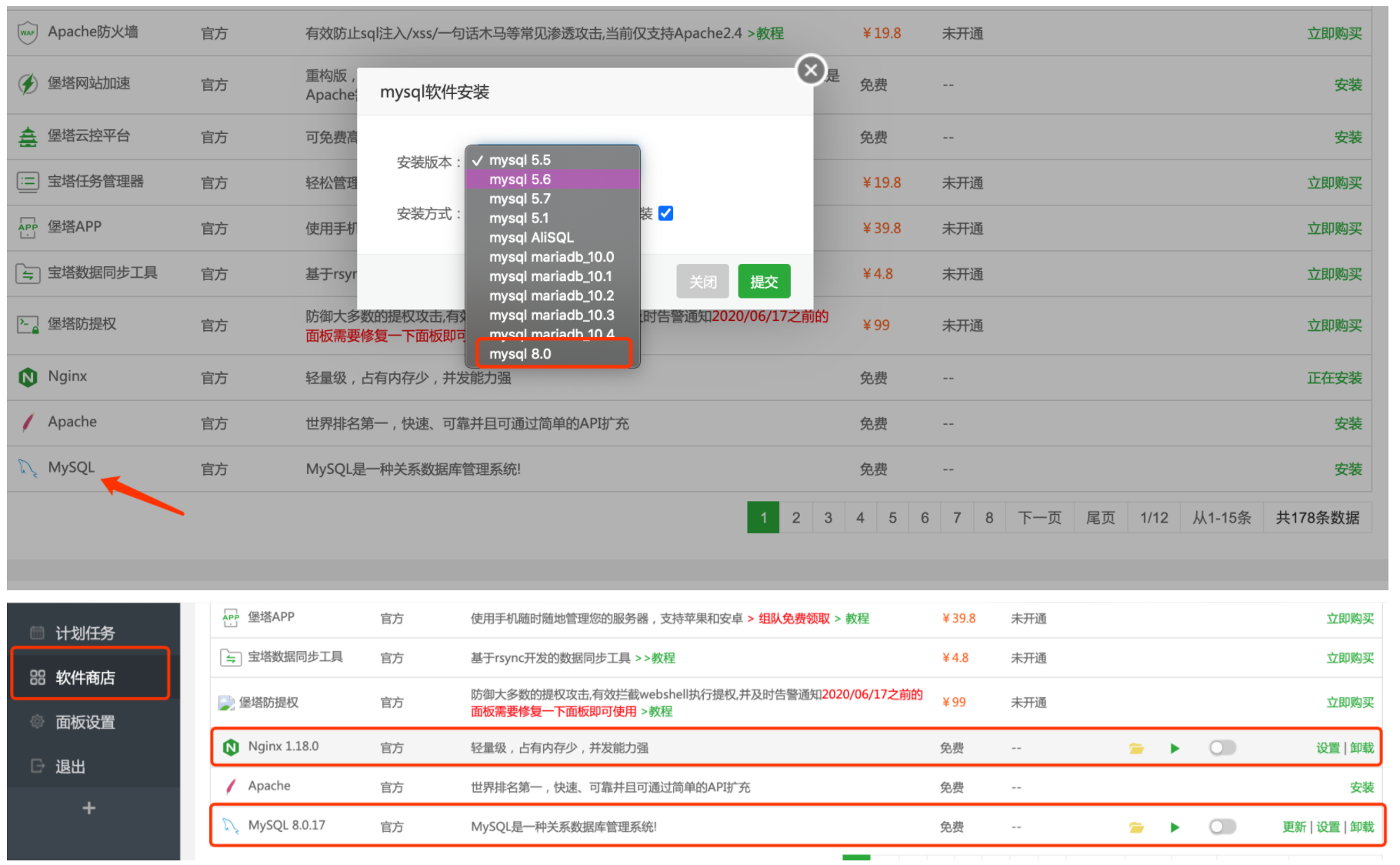Click the 计划任务 sidebar calendar icon

click(37, 633)
